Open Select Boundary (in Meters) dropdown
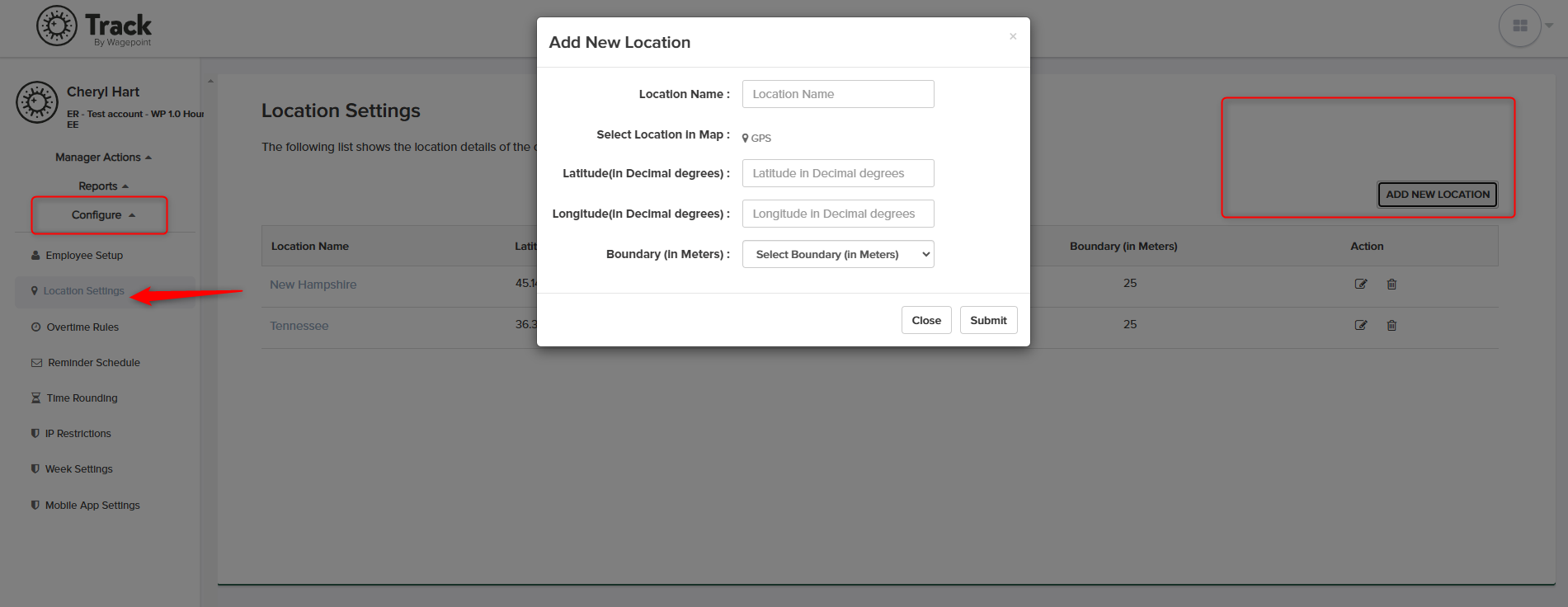This screenshot has height=607, width=1568. (x=838, y=254)
